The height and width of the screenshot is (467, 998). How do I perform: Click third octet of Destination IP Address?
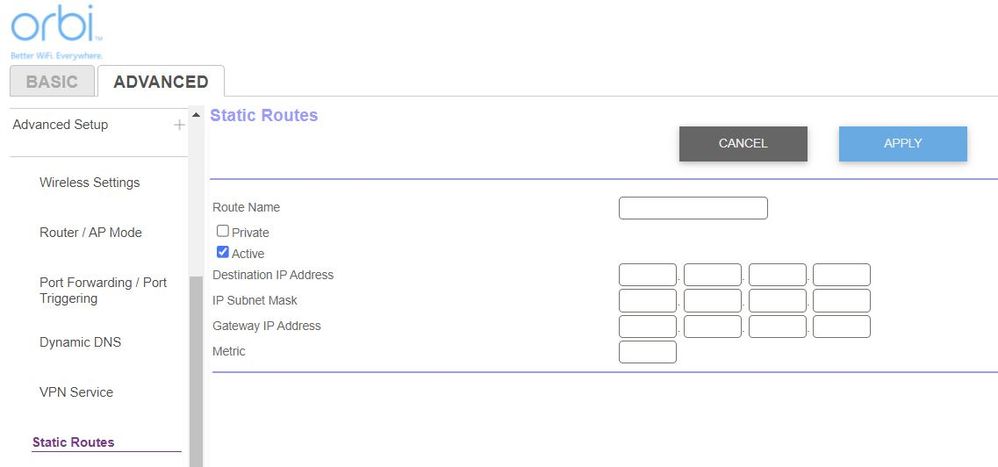pyautogui.click(x=777, y=275)
